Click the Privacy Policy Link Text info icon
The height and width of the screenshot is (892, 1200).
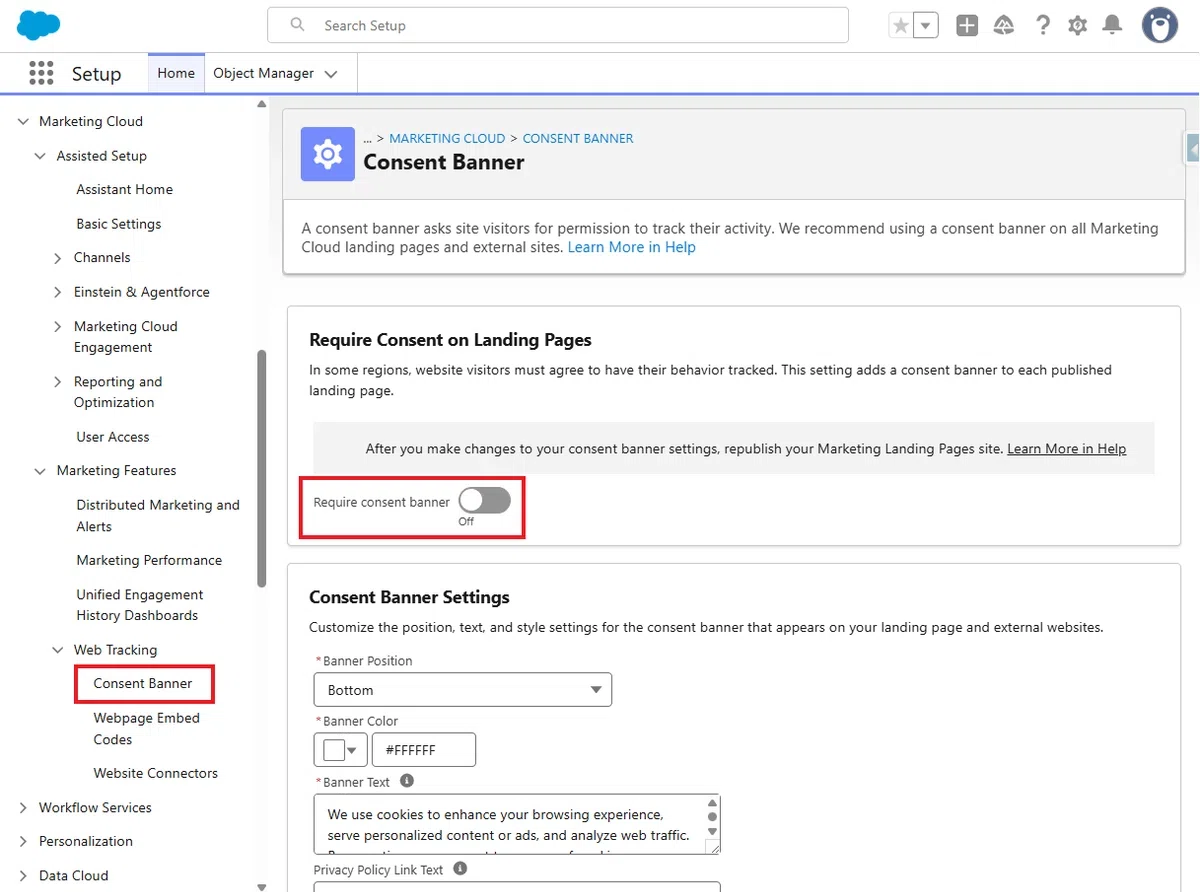460,869
